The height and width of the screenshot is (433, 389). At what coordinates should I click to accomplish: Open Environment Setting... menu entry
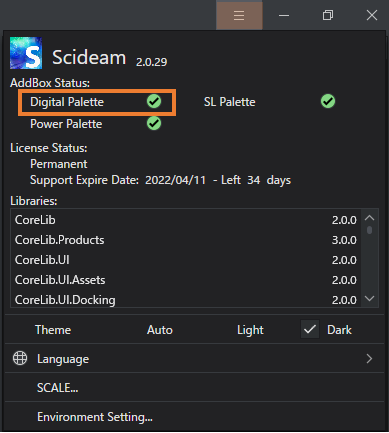[x=194, y=417]
